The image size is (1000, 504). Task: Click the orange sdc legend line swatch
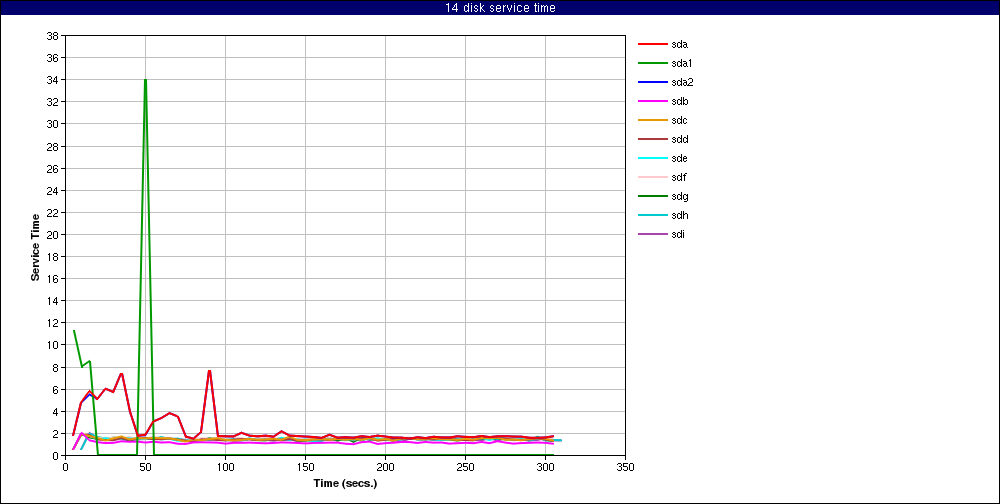652,121
